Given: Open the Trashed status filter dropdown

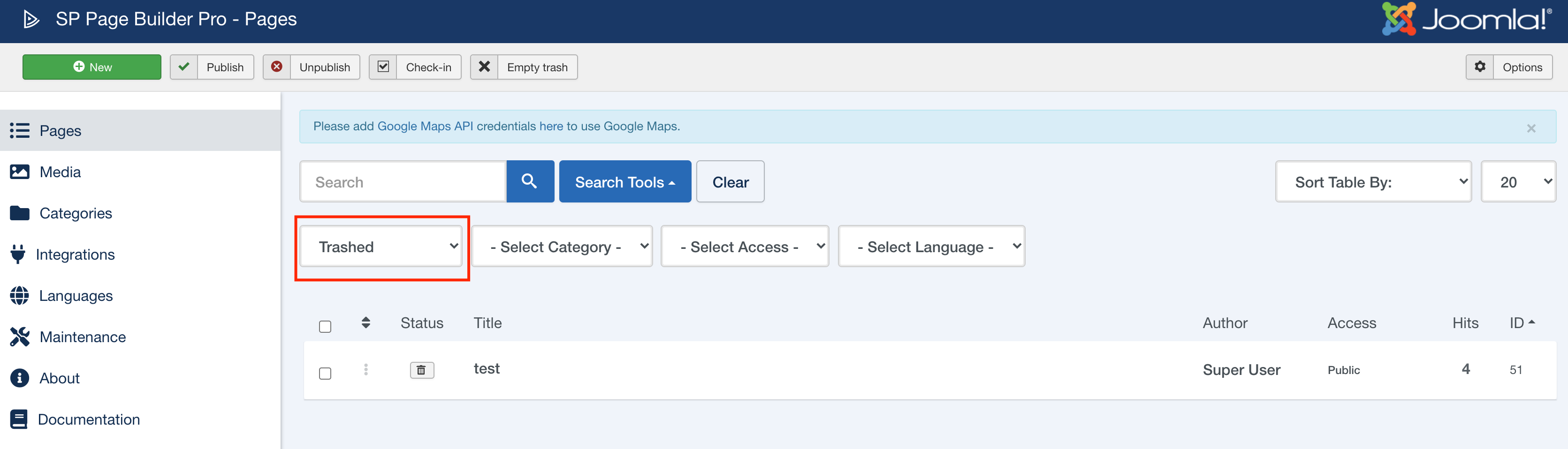Looking at the screenshot, I should 381,247.
